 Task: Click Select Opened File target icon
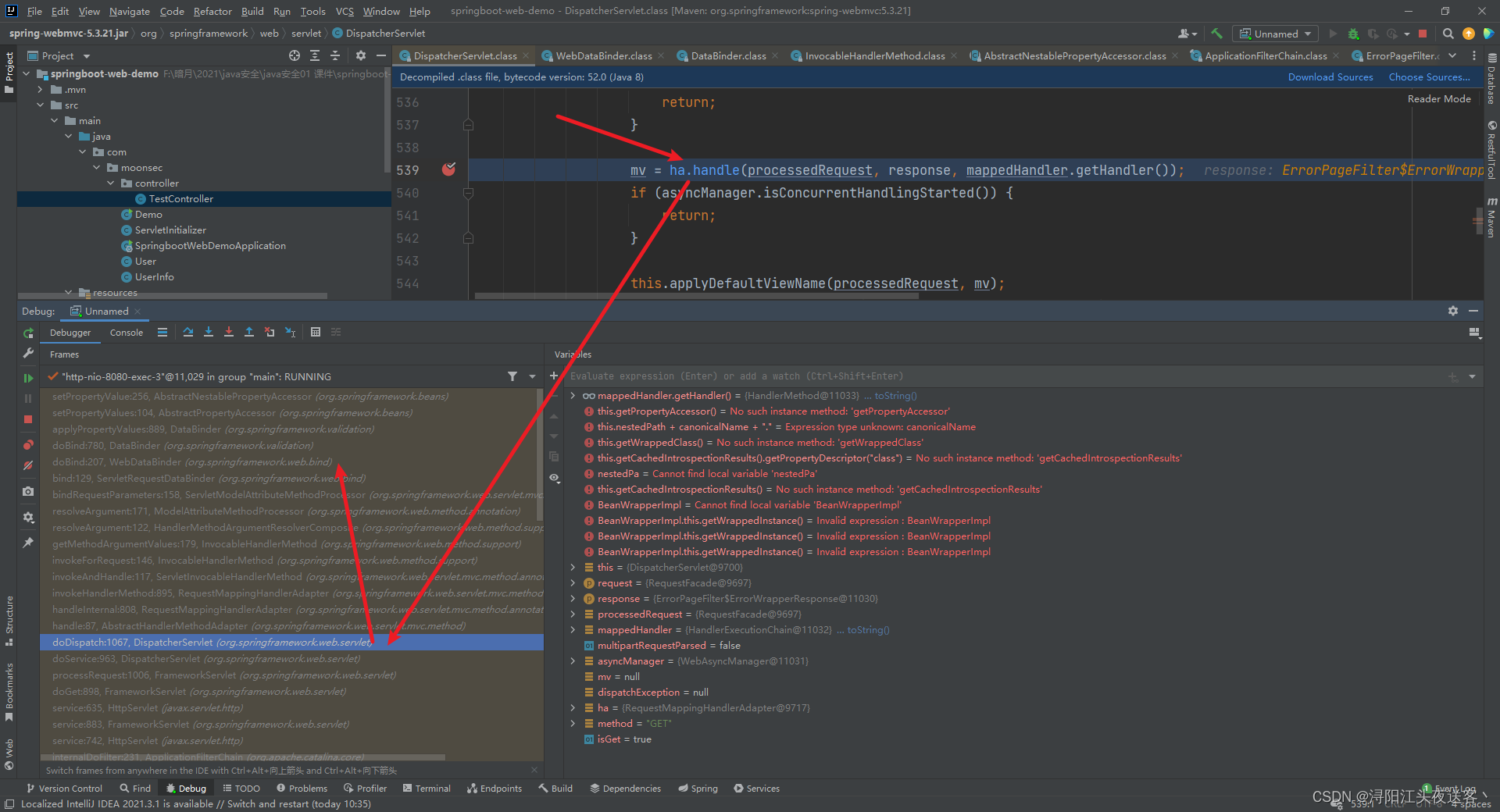pyautogui.click(x=295, y=55)
